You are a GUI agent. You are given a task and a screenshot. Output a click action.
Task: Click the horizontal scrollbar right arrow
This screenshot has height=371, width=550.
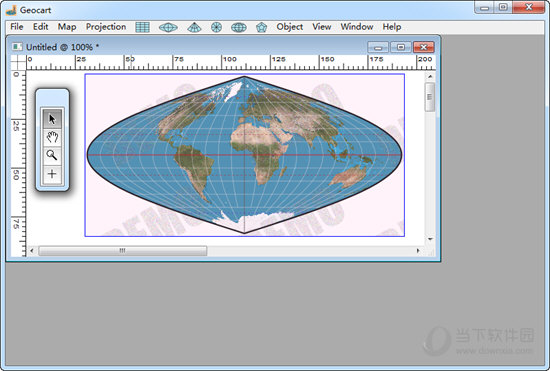coord(418,250)
